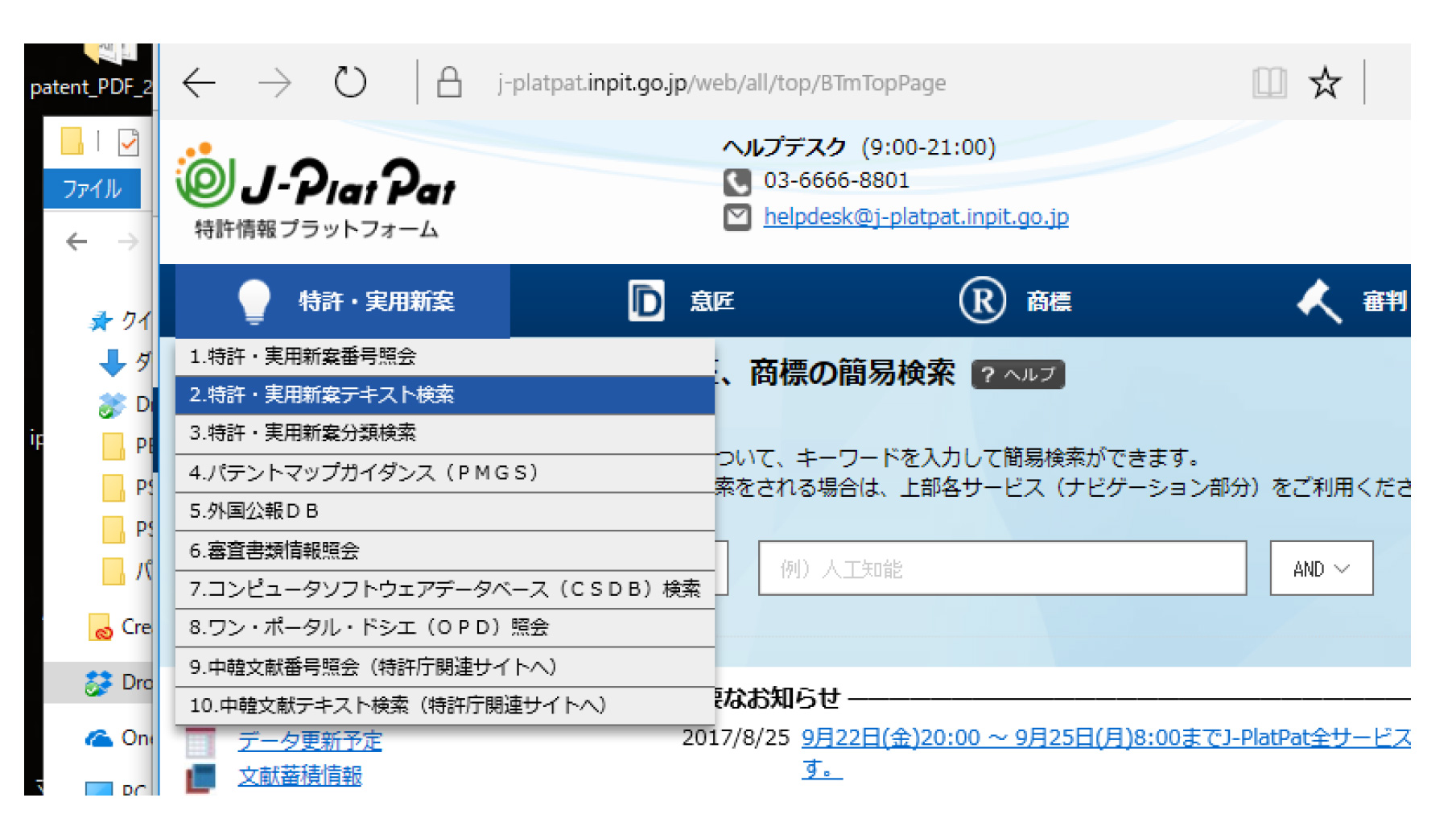Screen dimensions: 1456x835
Task: Click the ヘルプ help button
Action: 1018,374
